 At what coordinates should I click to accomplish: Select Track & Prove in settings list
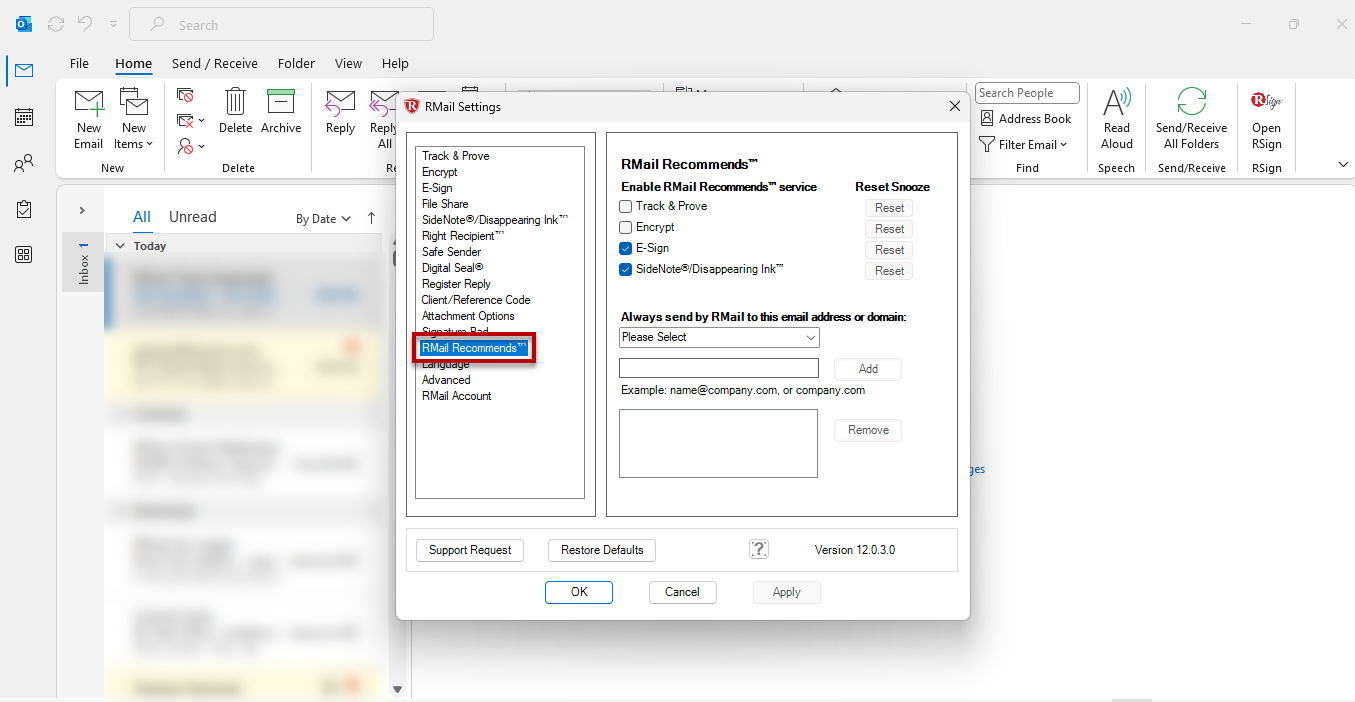click(455, 156)
